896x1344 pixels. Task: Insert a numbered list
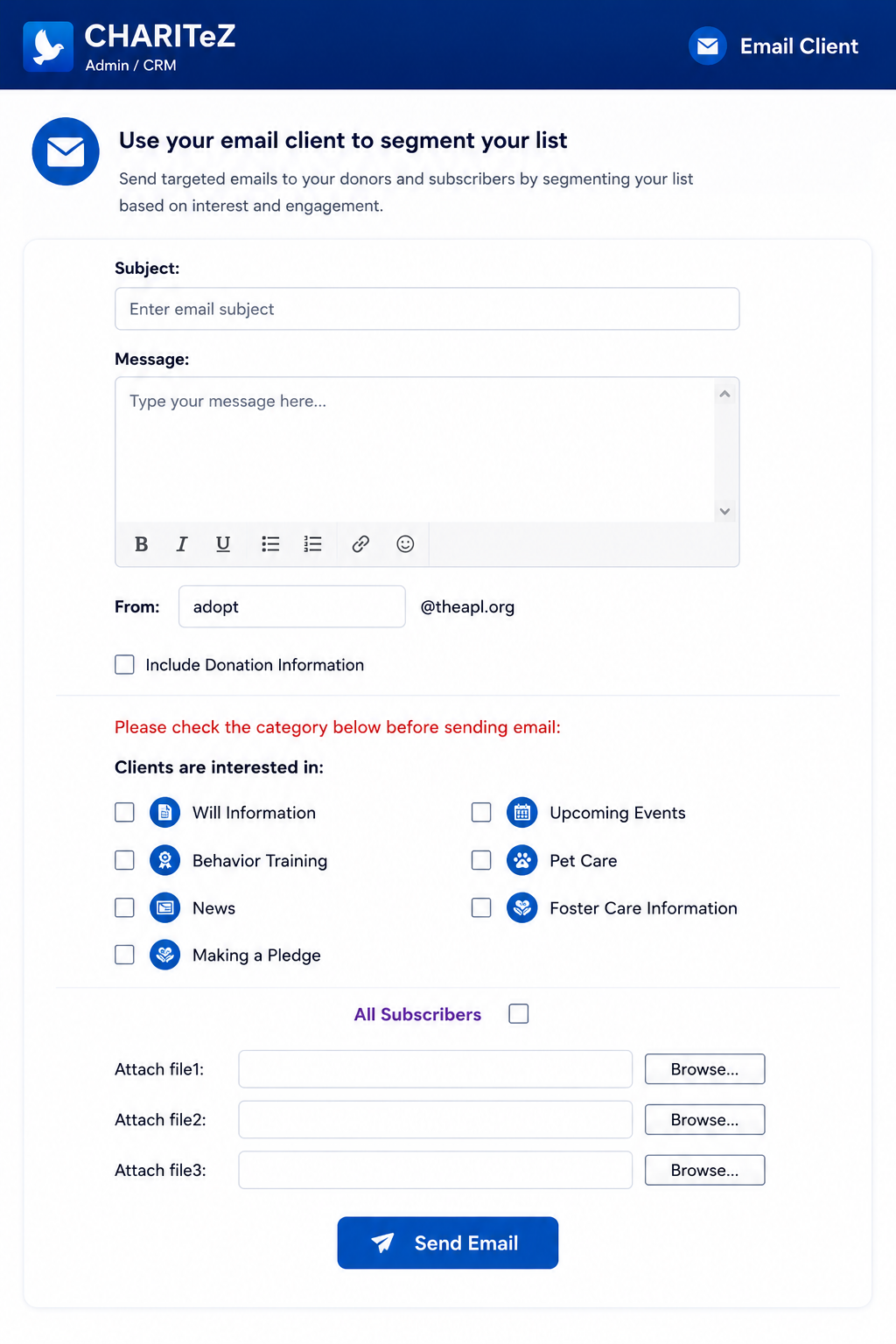tap(312, 544)
